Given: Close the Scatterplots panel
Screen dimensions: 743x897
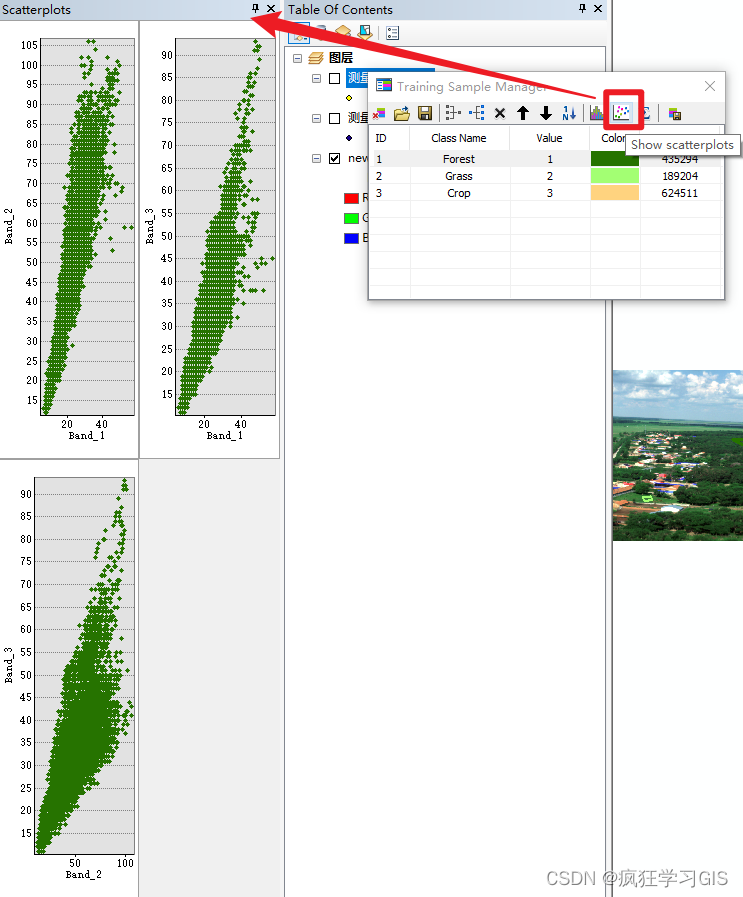Looking at the screenshot, I should pos(271,8).
